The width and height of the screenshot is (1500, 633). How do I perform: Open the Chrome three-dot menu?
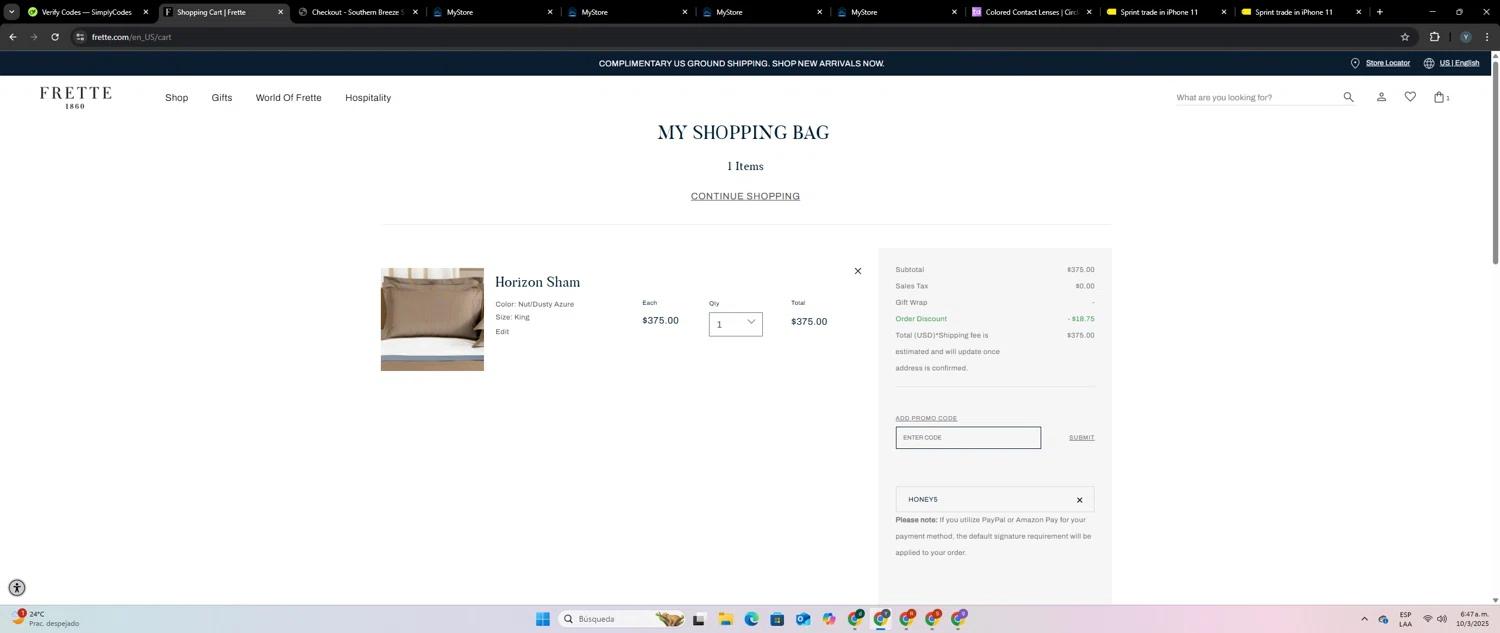coord(1487,37)
